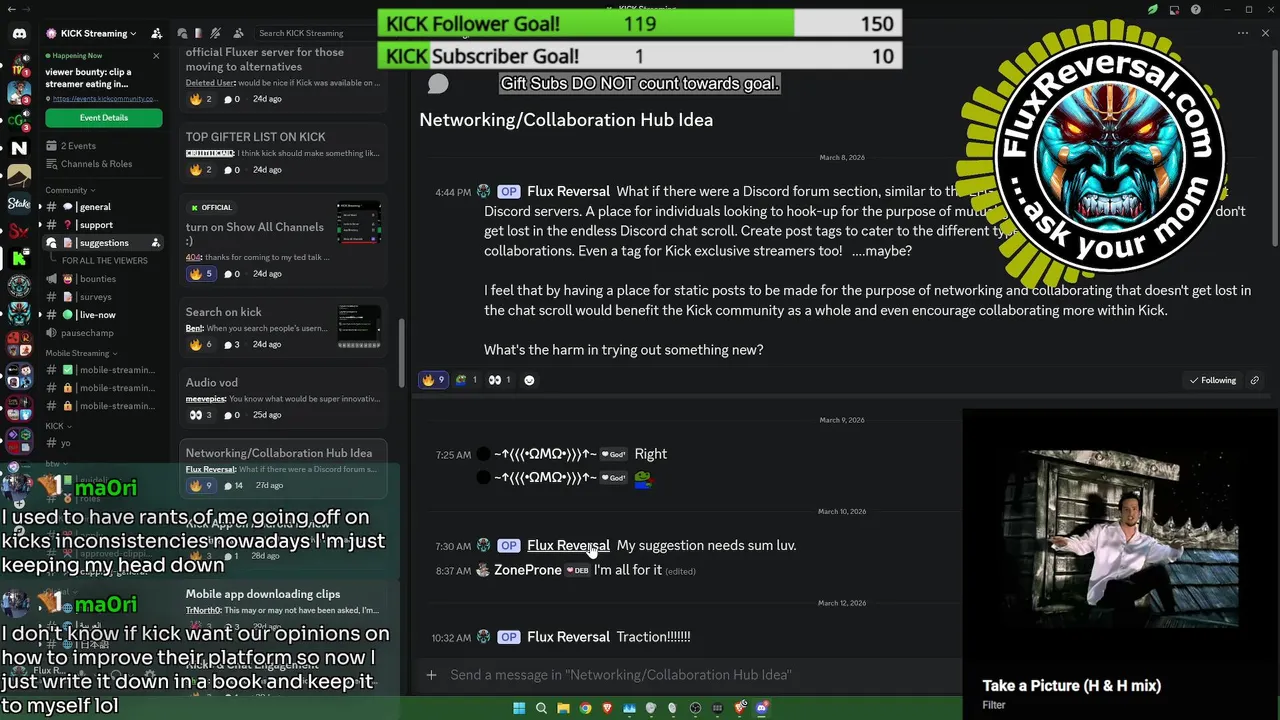The image size is (1280, 720).
Task: Launch Google Chrome from taskbar
Action: 585,708
